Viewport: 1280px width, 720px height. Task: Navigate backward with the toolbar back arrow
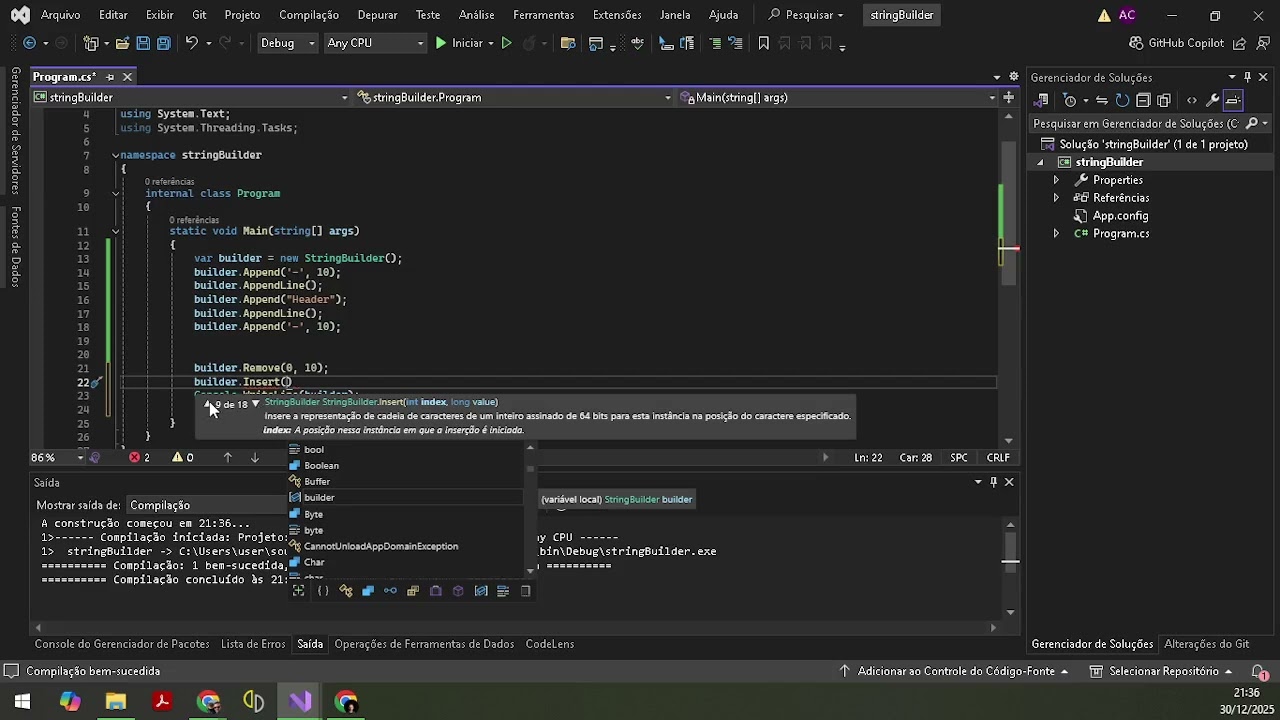click(29, 43)
